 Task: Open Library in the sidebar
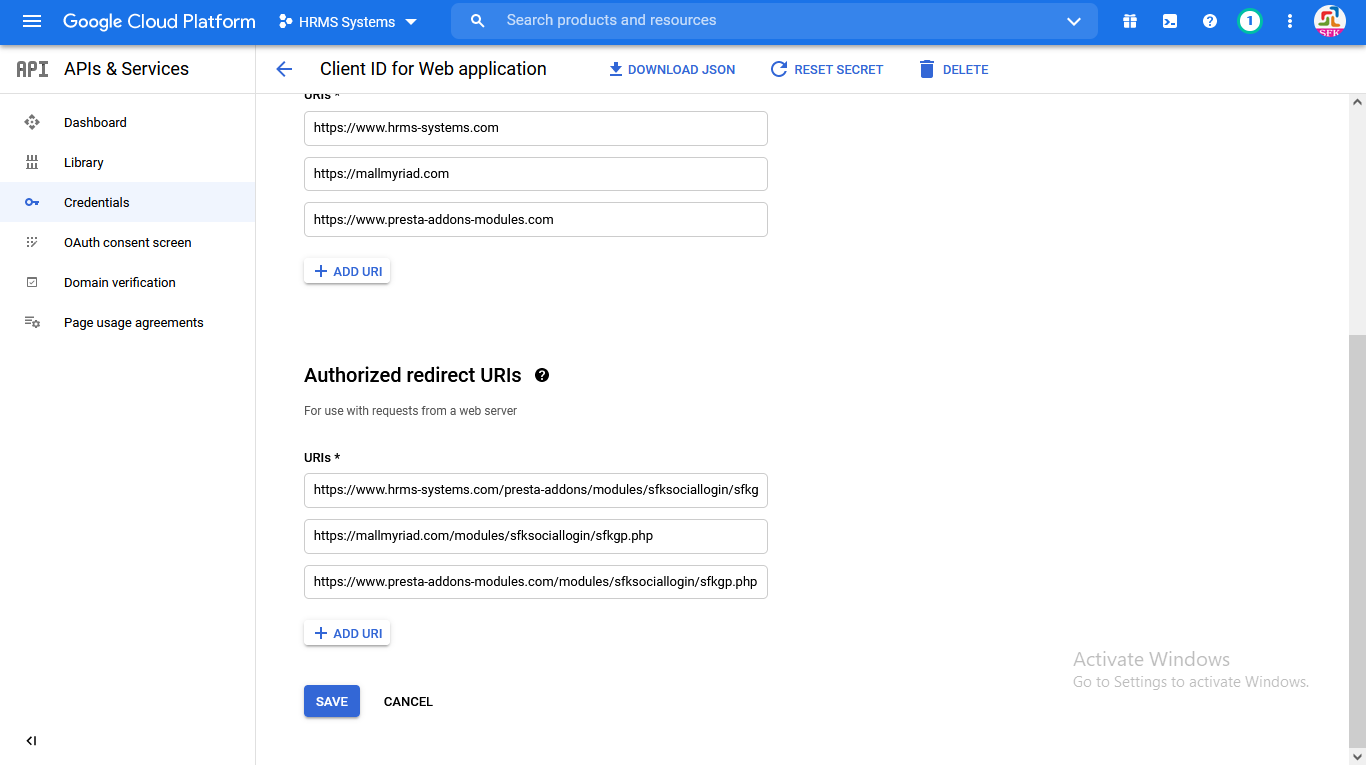[127, 162]
